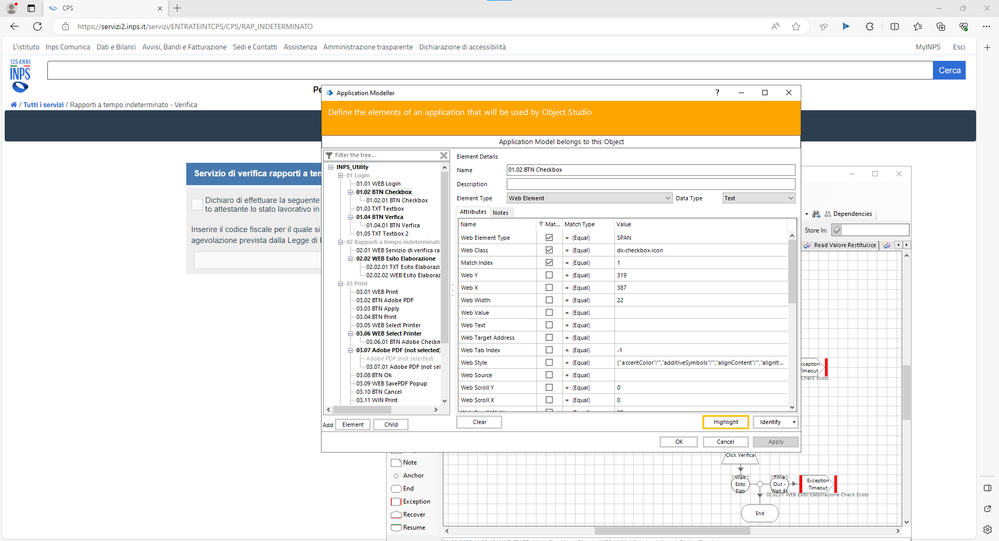Uncheck the Web Class match checkbox
Screen dimensions: 999x541
pos(548,250)
